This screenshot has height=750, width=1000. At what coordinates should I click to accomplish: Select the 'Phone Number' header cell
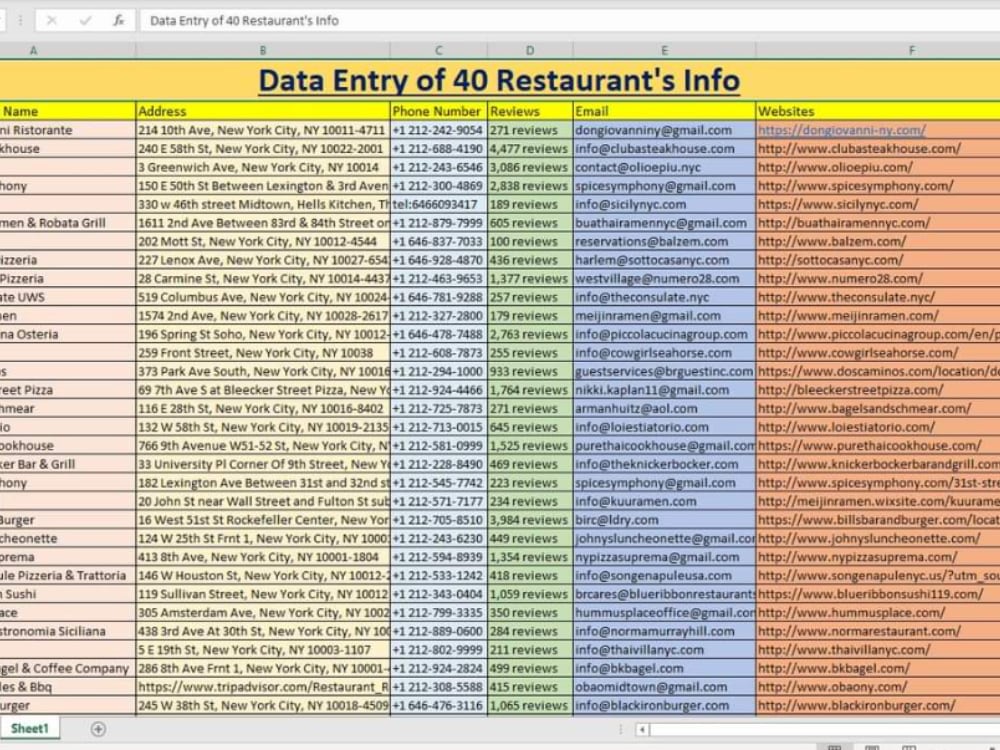(438, 111)
